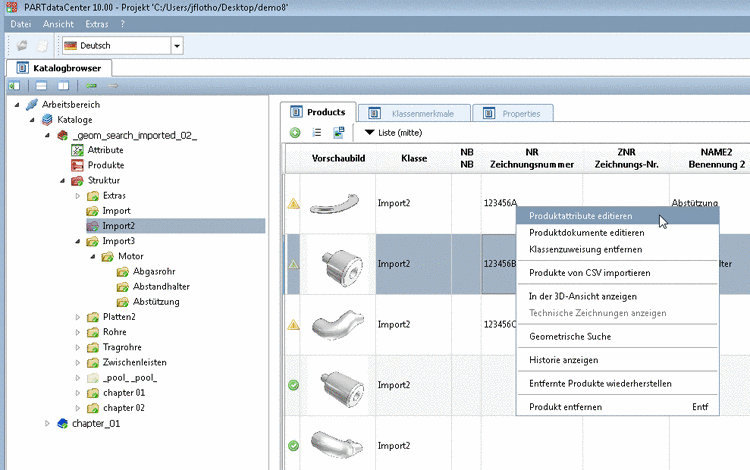Click the 123456C product thumbnail
Image resolution: width=750 pixels, height=470 pixels.
[338, 325]
